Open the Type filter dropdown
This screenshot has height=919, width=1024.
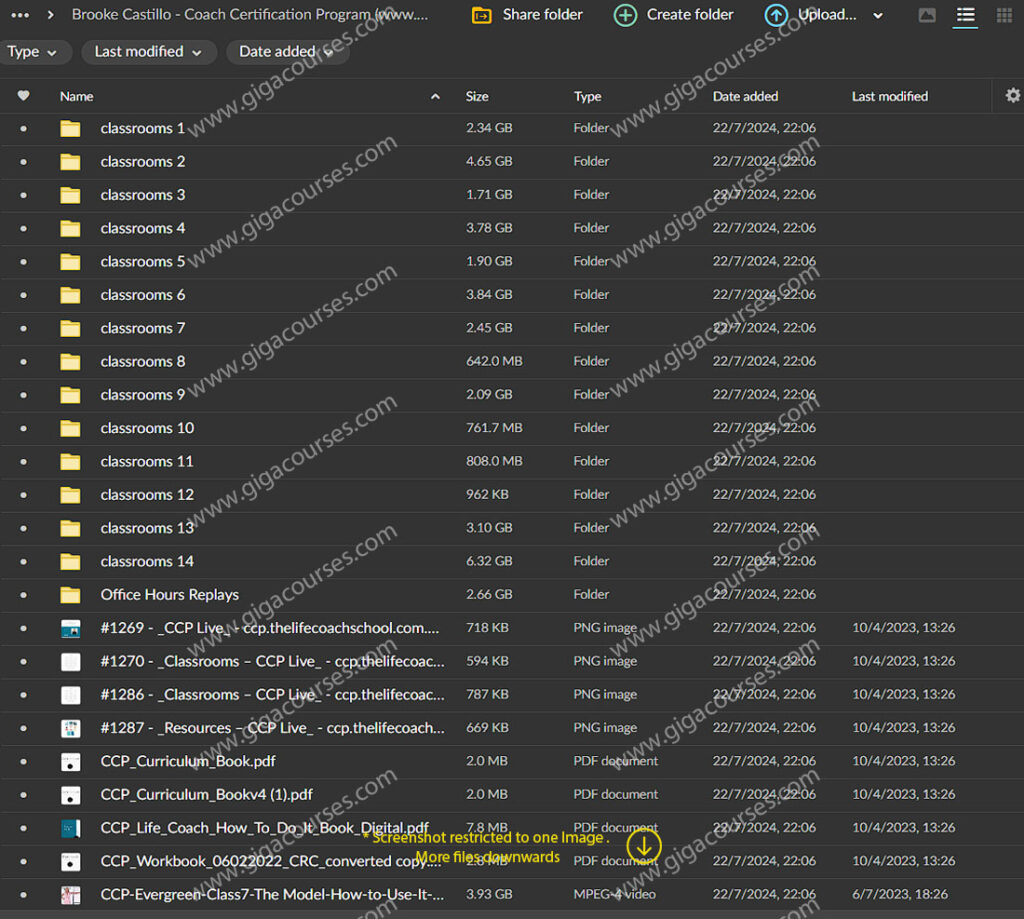click(x=37, y=52)
